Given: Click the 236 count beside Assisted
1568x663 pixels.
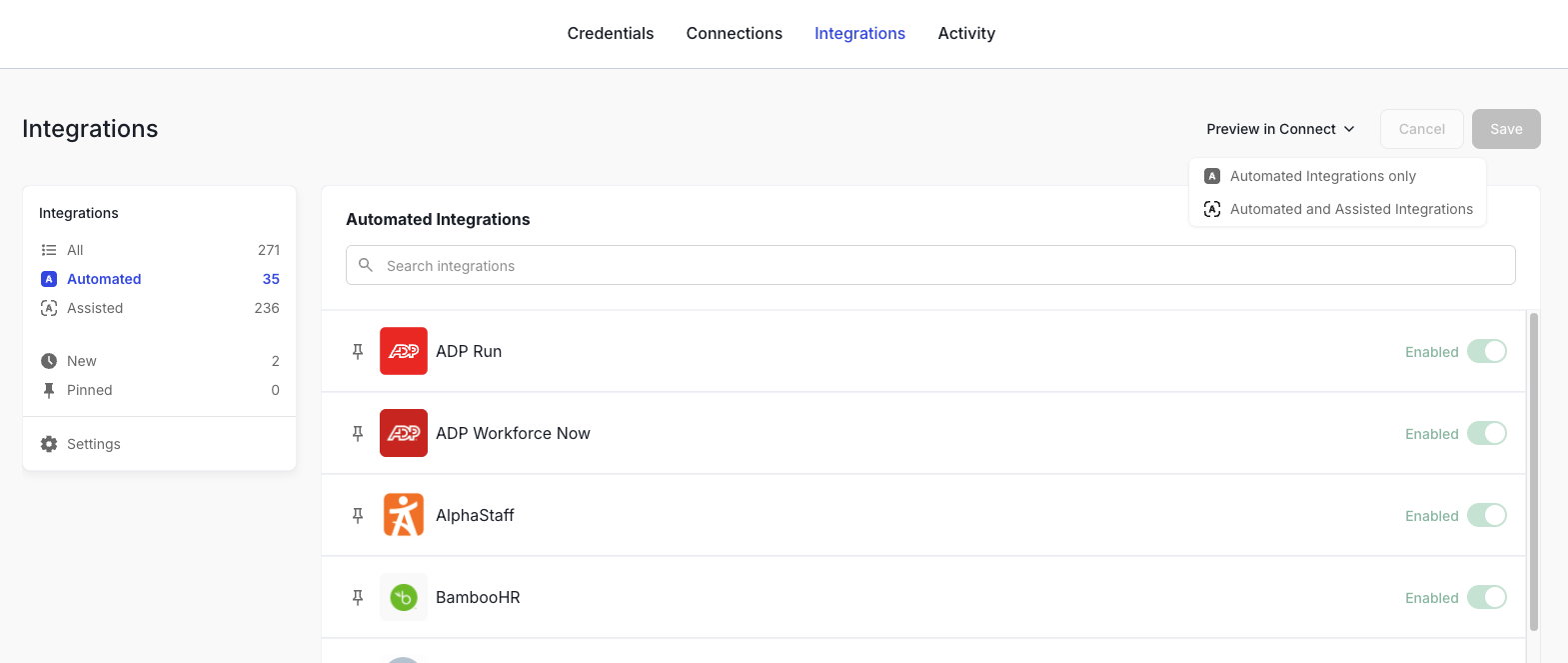Looking at the screenshot, I should click(267, 308).
